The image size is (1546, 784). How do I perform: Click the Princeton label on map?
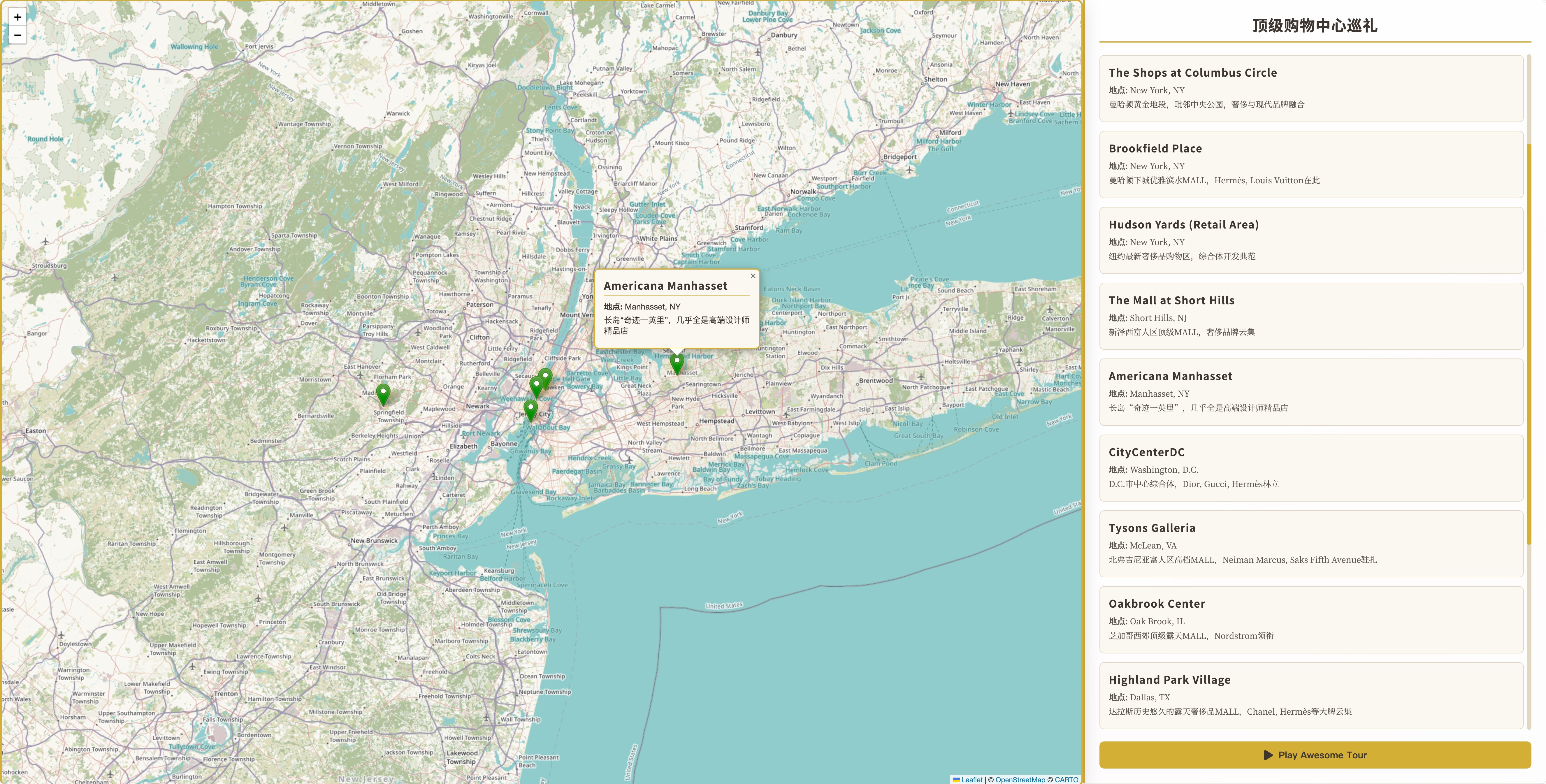pyautogui.click(x=273, y=622)
